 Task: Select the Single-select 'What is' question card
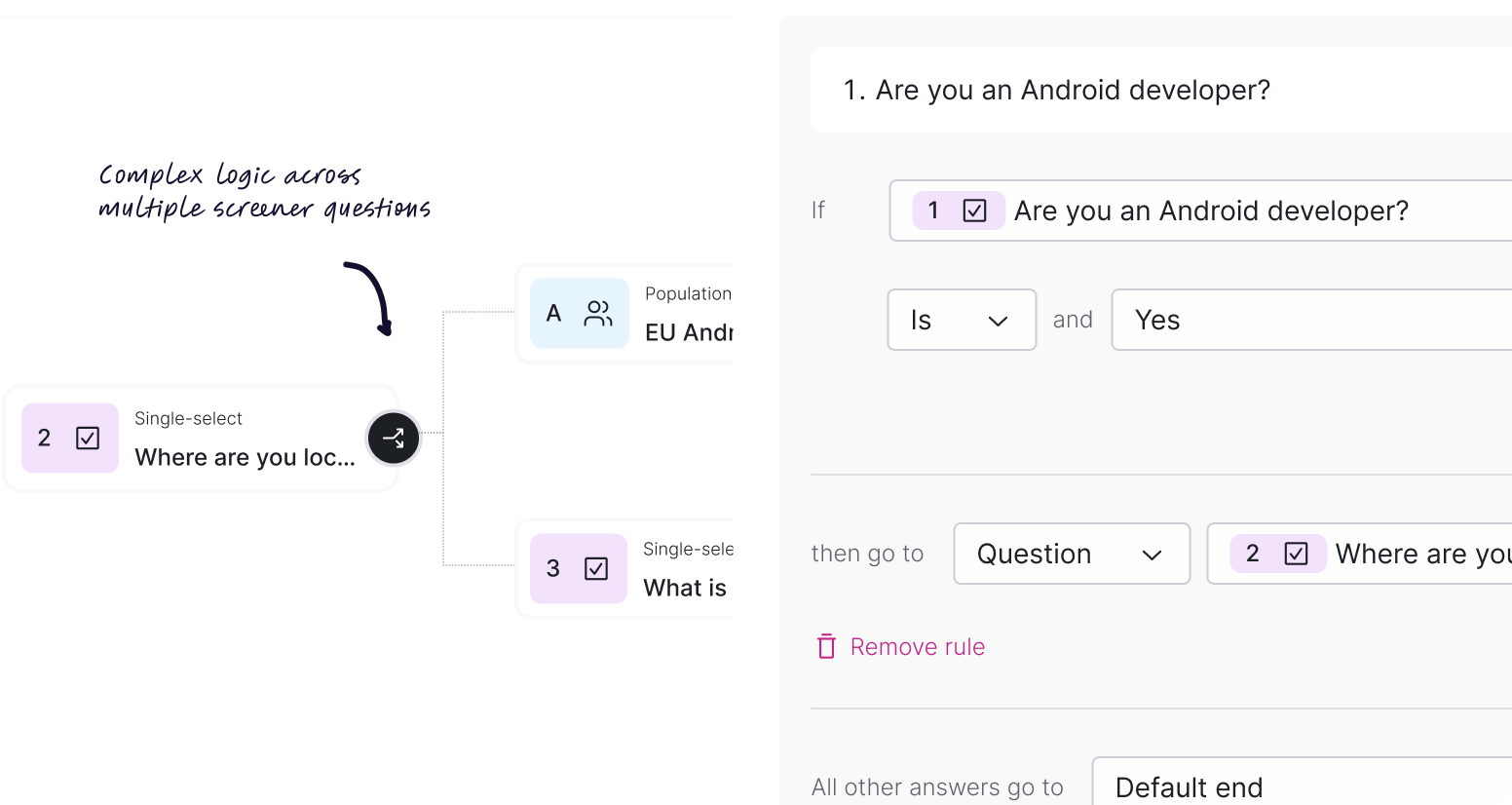click(x=684, y=569)
